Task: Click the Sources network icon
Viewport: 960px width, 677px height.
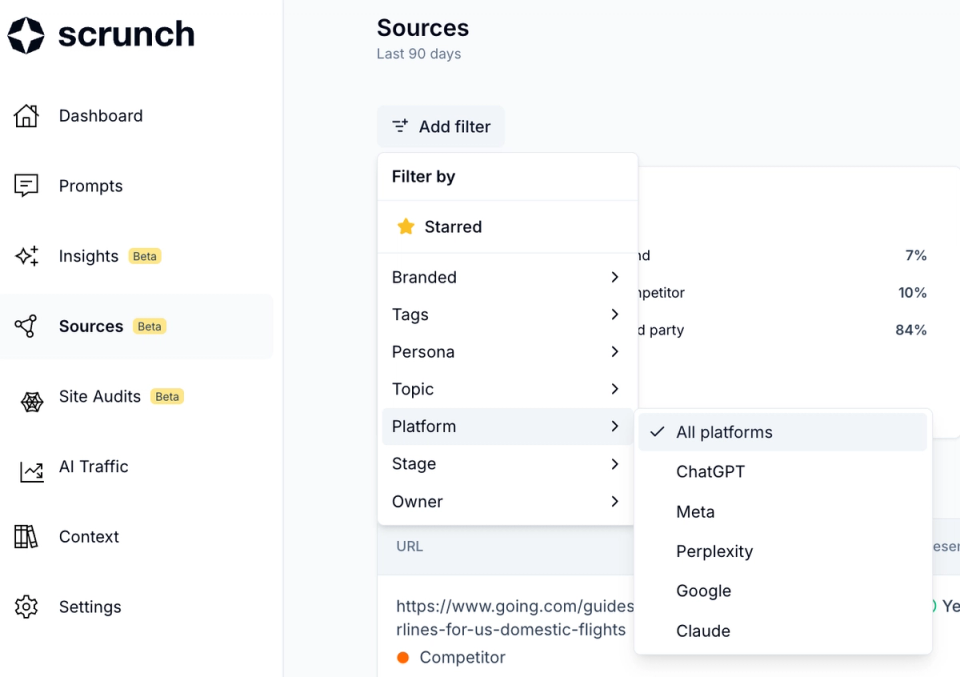Action: [26, 326]
